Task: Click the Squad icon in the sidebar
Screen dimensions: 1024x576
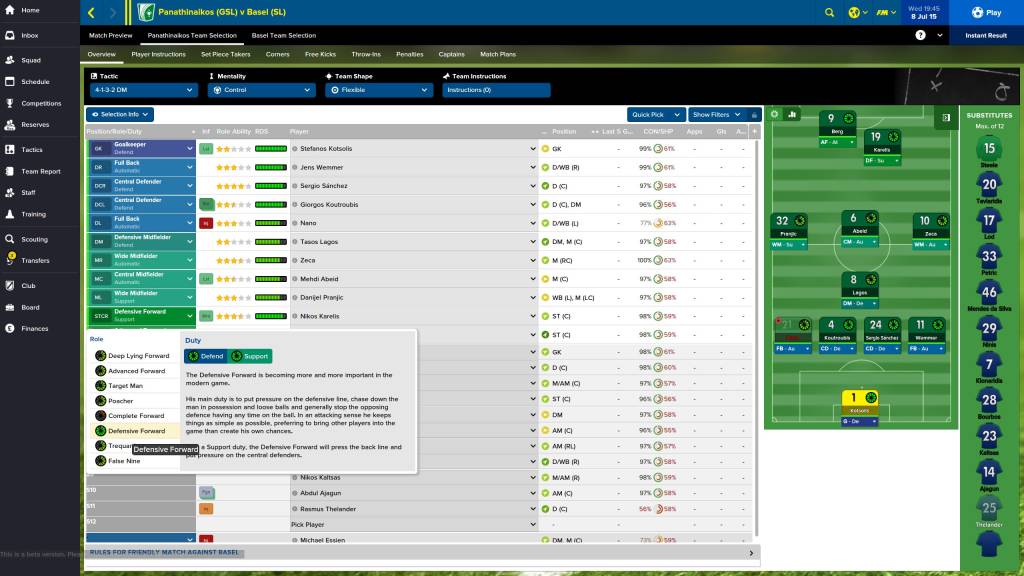Action: point(12,60)
